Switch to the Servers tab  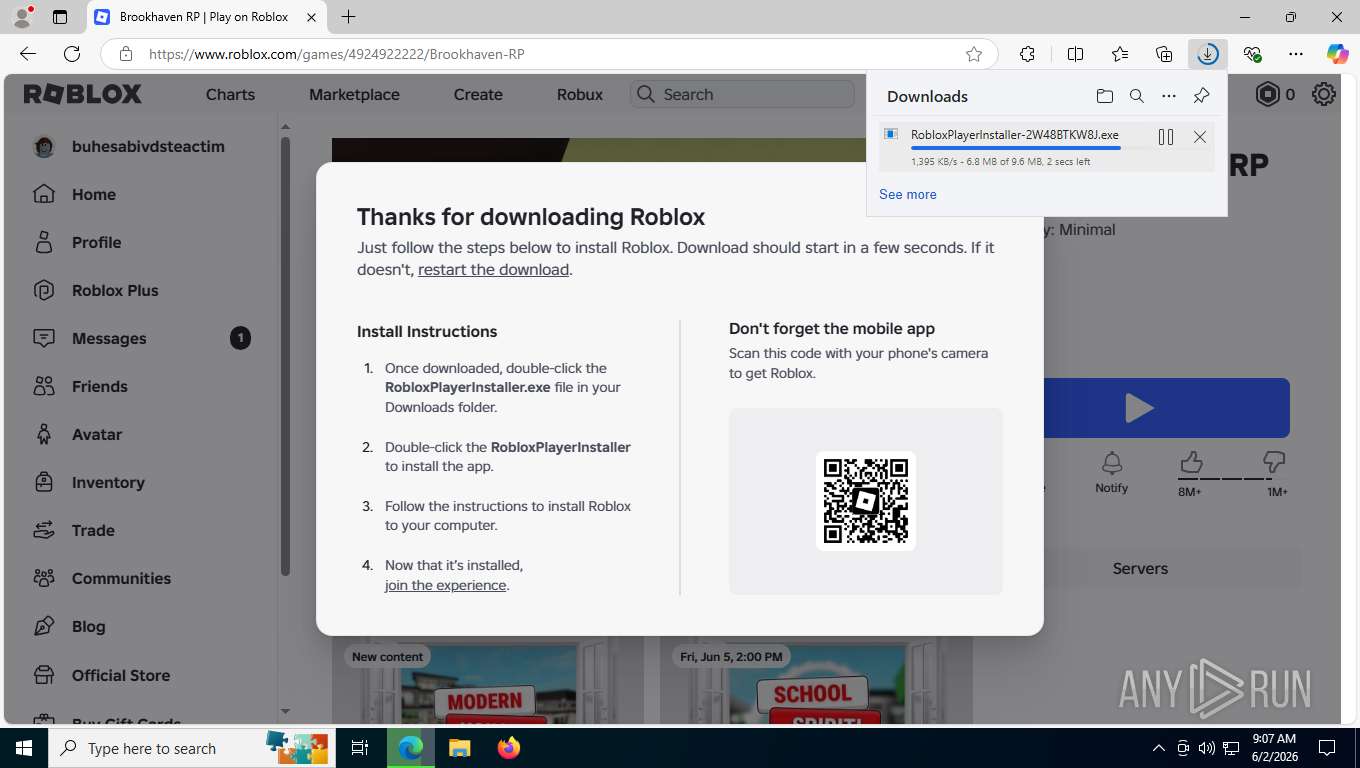1140,568
